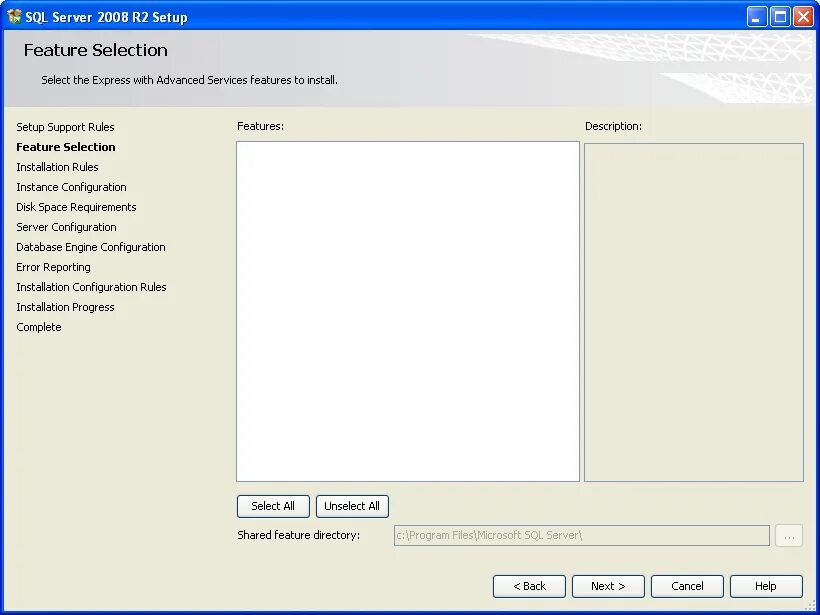The height and width of the screenshot is (615, 820).
Task: Select Installation Progress step
Action: (65, 307)
